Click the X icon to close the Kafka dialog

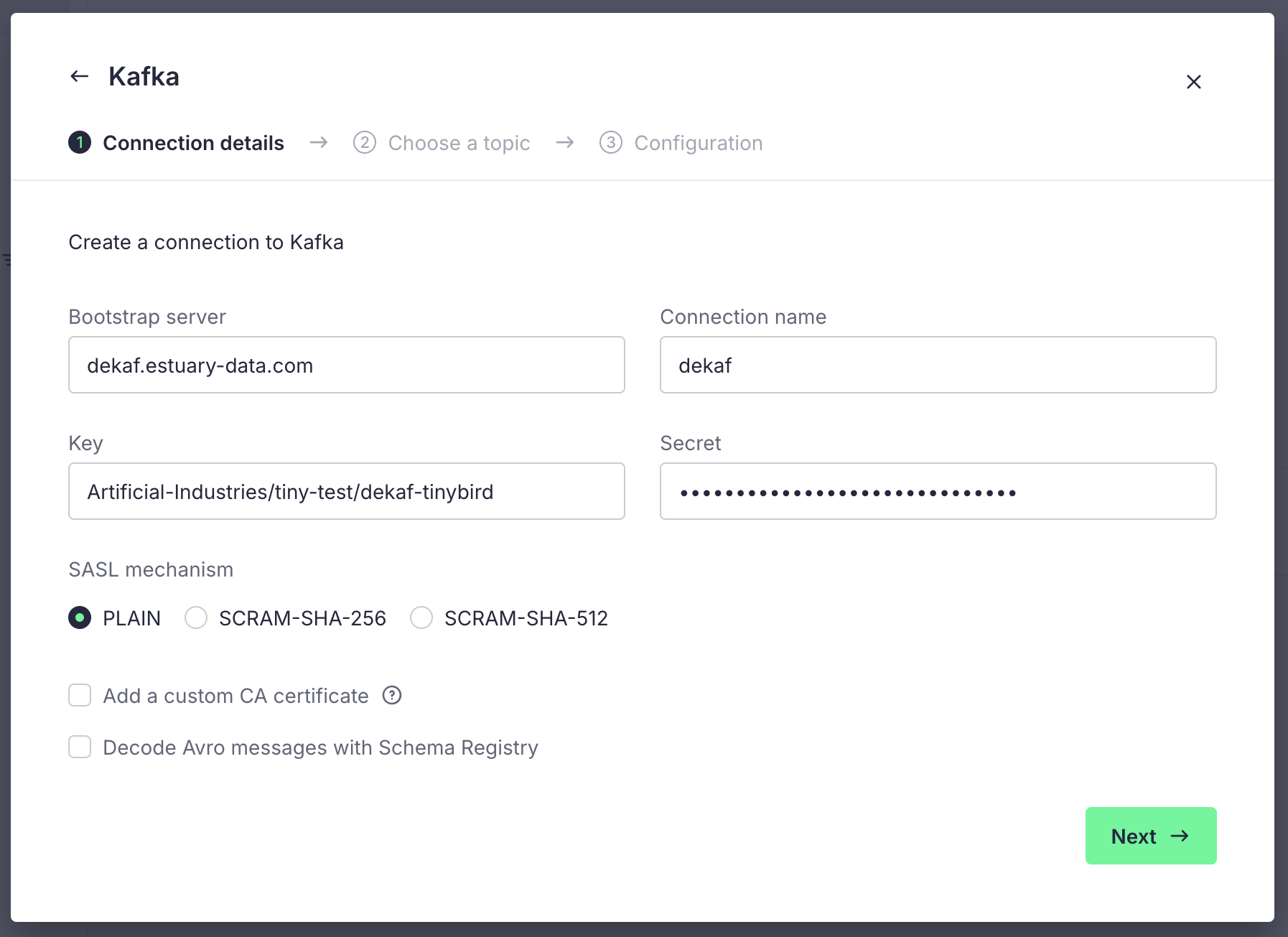pos(1193,82)
